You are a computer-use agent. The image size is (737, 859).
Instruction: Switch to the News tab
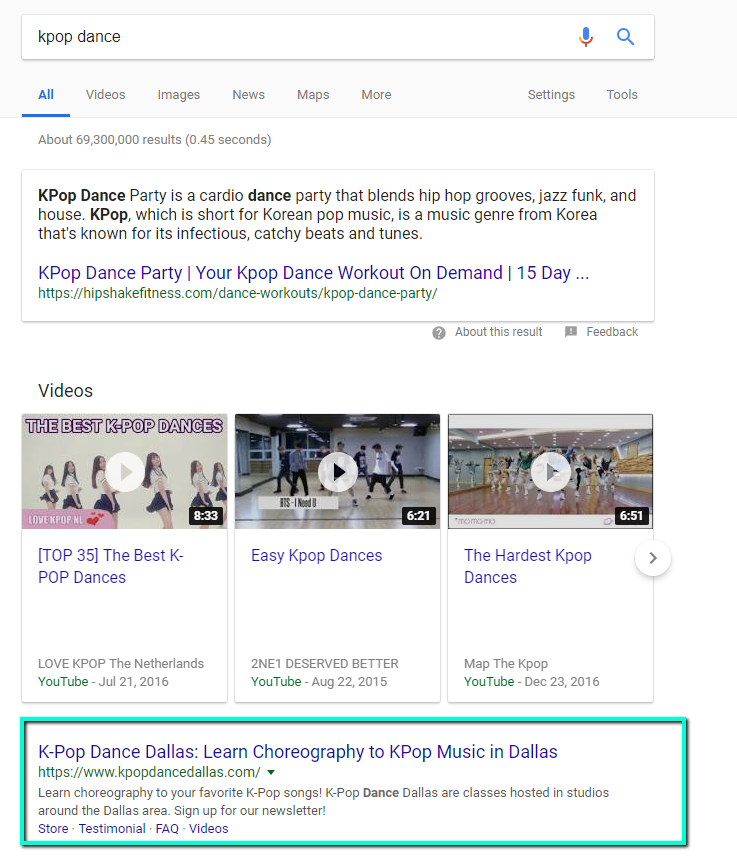(x=248, y=95)
